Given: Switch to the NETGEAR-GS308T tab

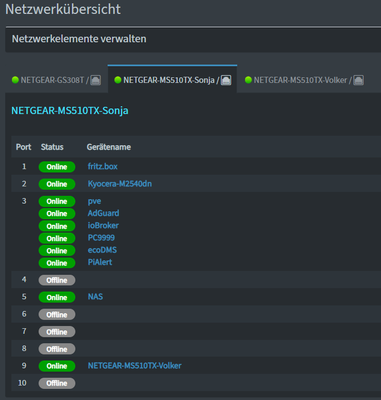Looking at the screenshot, I should pos(56,80).
